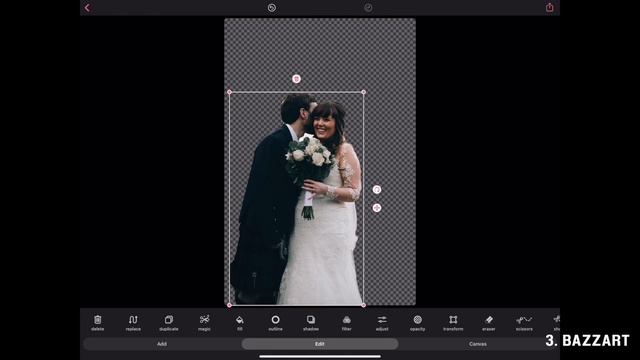
Task: Tap the undo icon at top
Action: 271,8
